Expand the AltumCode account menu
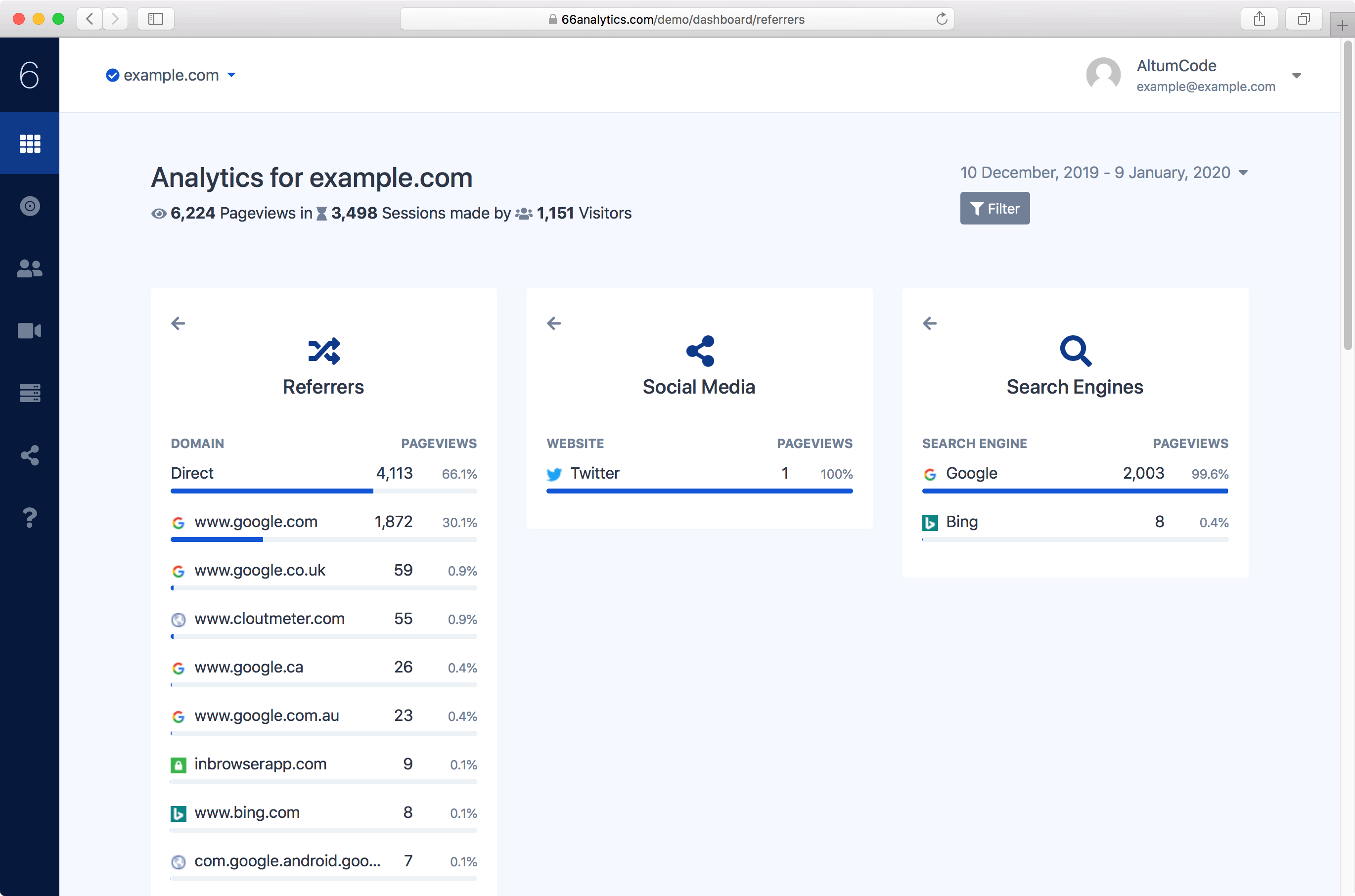This screenshot has width=1355, height=896. [1296, 76]
